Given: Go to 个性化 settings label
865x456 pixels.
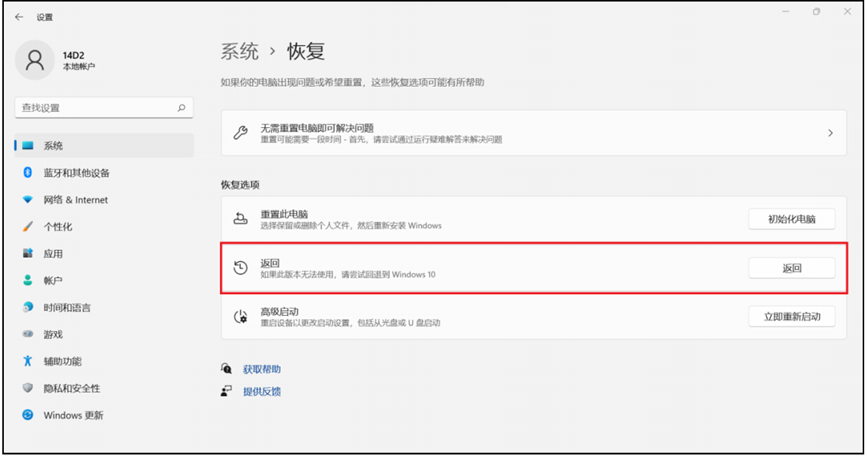Looking at the screenshot, I should coord(58,227).
